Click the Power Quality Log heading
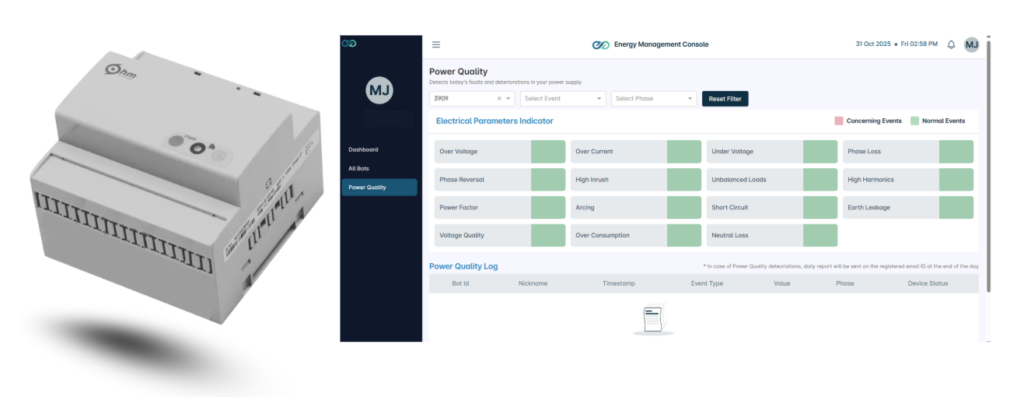The height and width of the screenshot is (397, 1024). [x=463, y=266]
